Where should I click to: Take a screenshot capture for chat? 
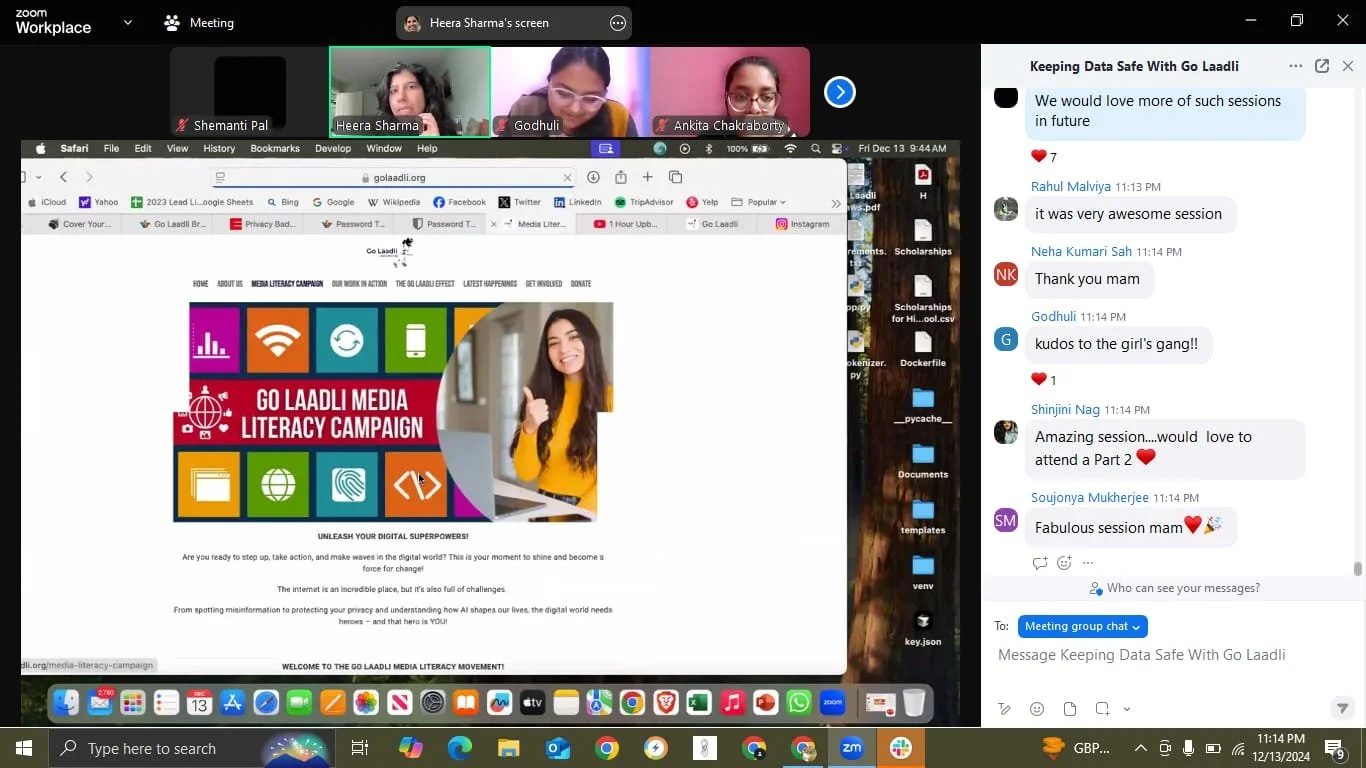tap(1102, 709)
